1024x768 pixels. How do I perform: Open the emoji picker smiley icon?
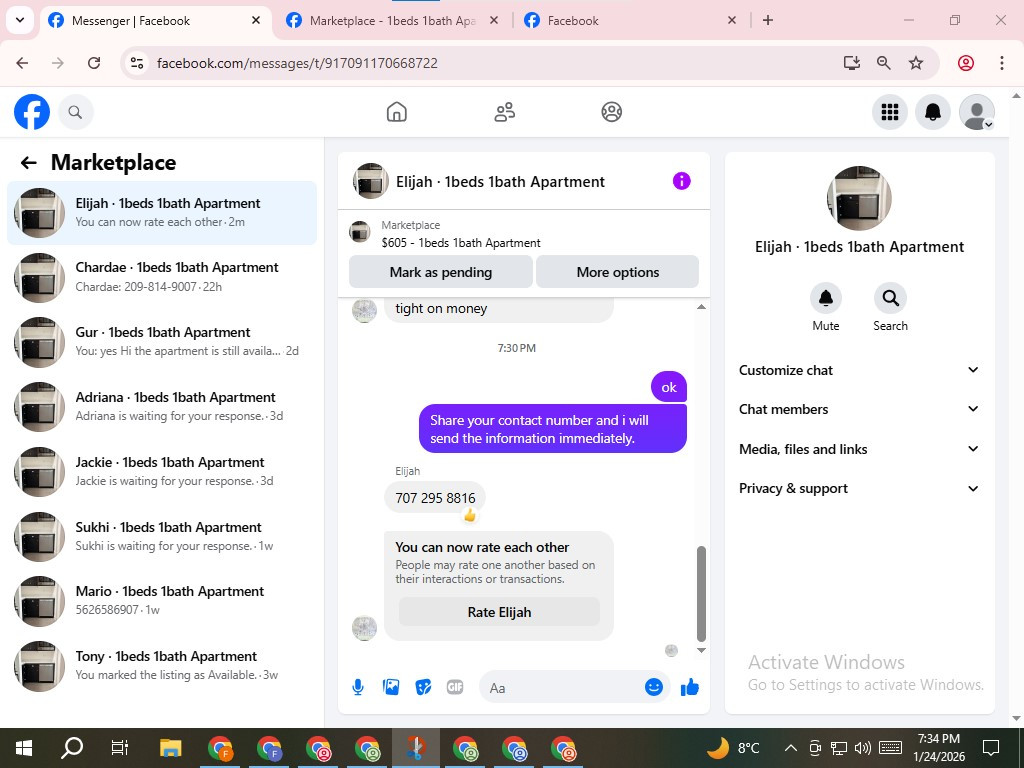[x=654, y=687]
